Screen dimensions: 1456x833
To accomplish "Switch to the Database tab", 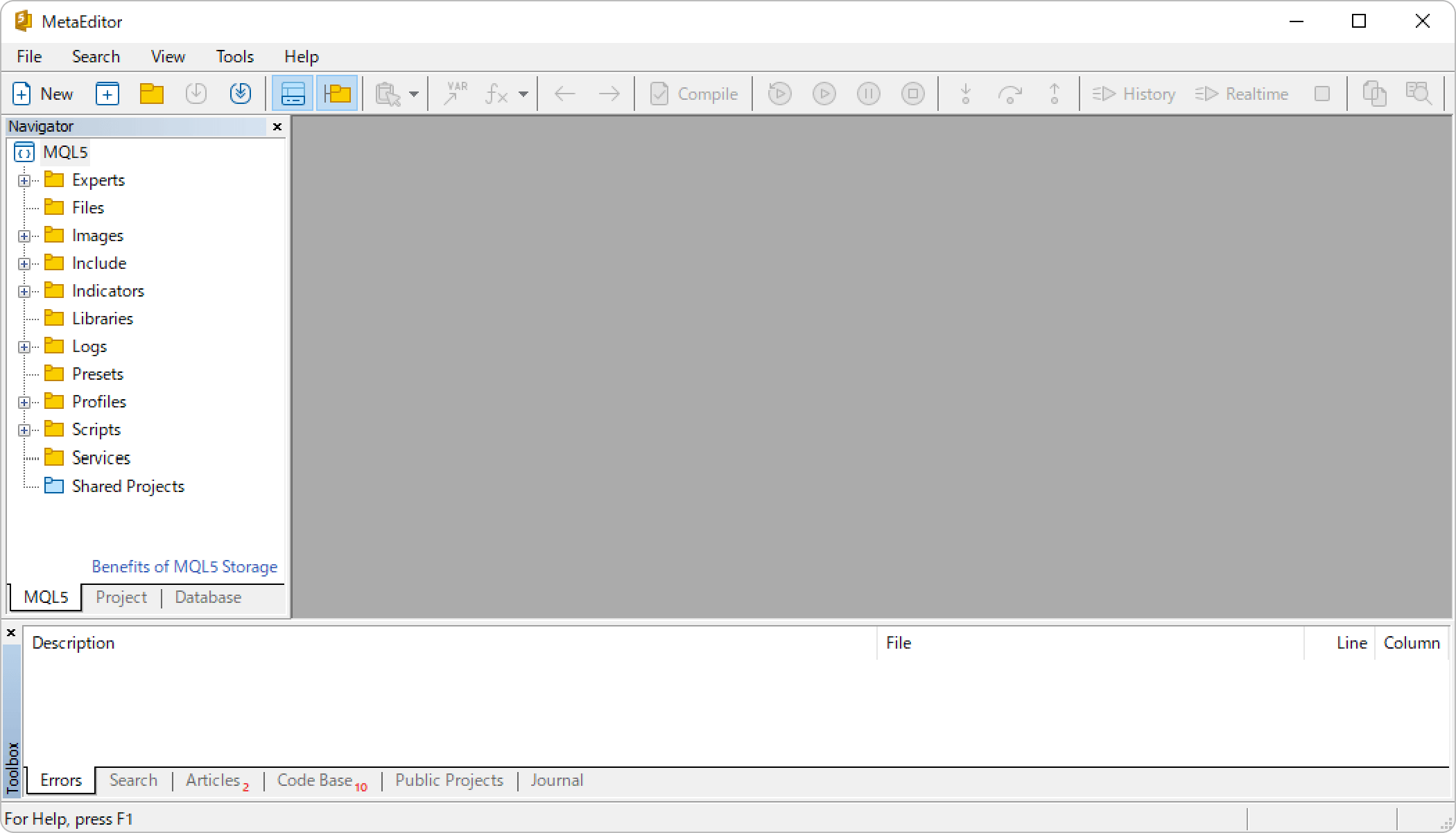I will (x=208, y=597).
